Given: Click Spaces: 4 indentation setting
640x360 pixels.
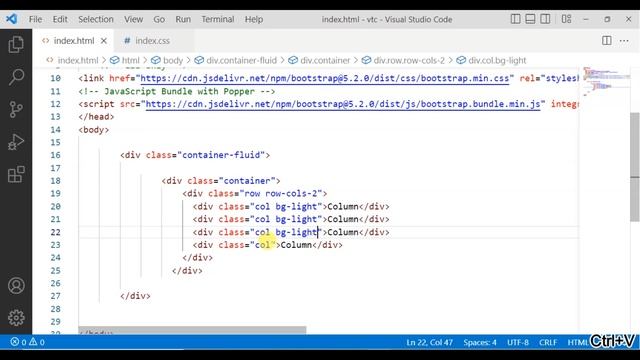Looking at the screenshot, I should pos(480,342).
